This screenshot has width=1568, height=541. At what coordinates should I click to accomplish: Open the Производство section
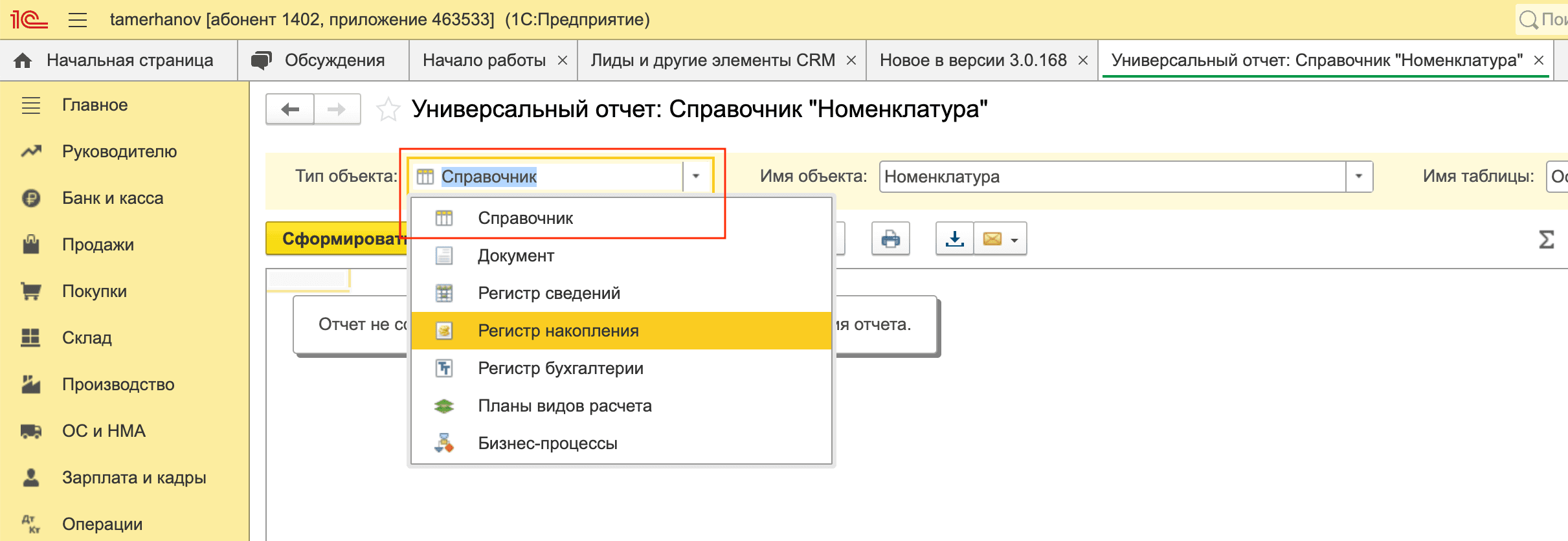point(118,384)
